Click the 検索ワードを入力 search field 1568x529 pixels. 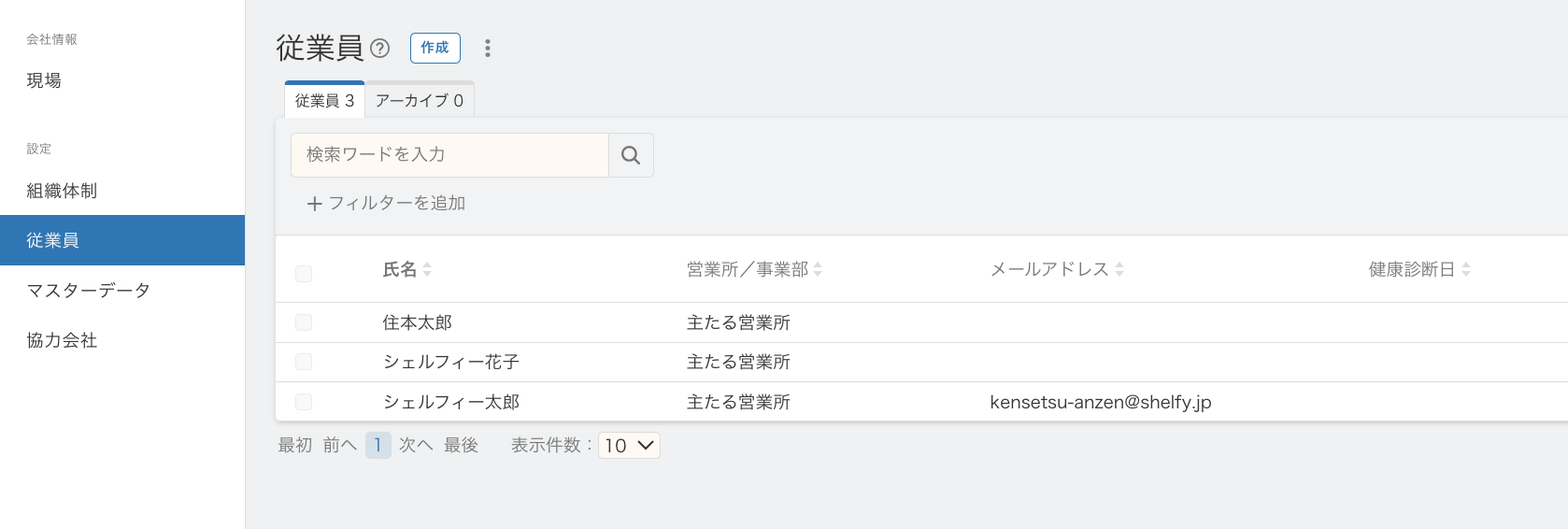(449, 155)
